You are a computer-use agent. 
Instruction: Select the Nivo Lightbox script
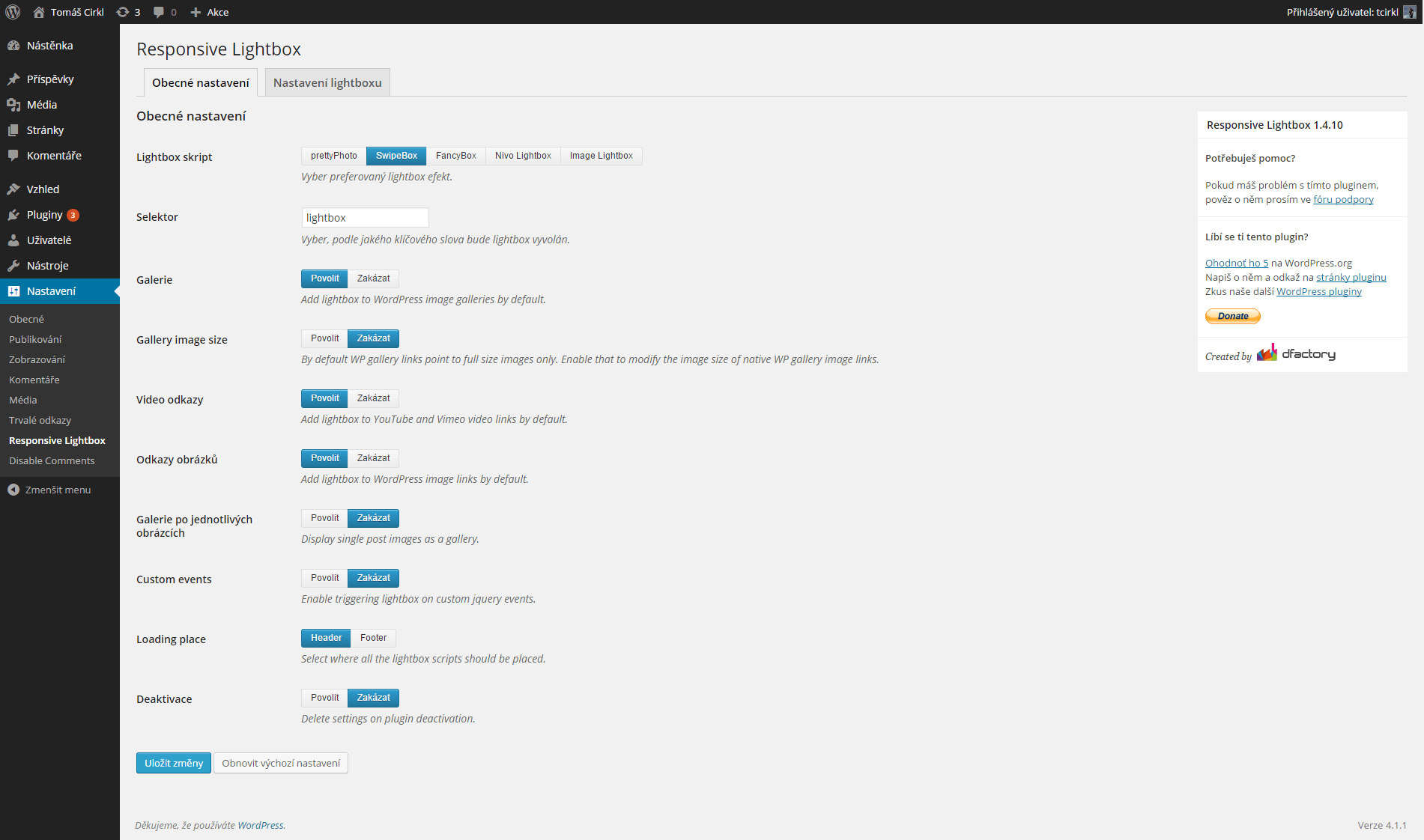[523, 156]
